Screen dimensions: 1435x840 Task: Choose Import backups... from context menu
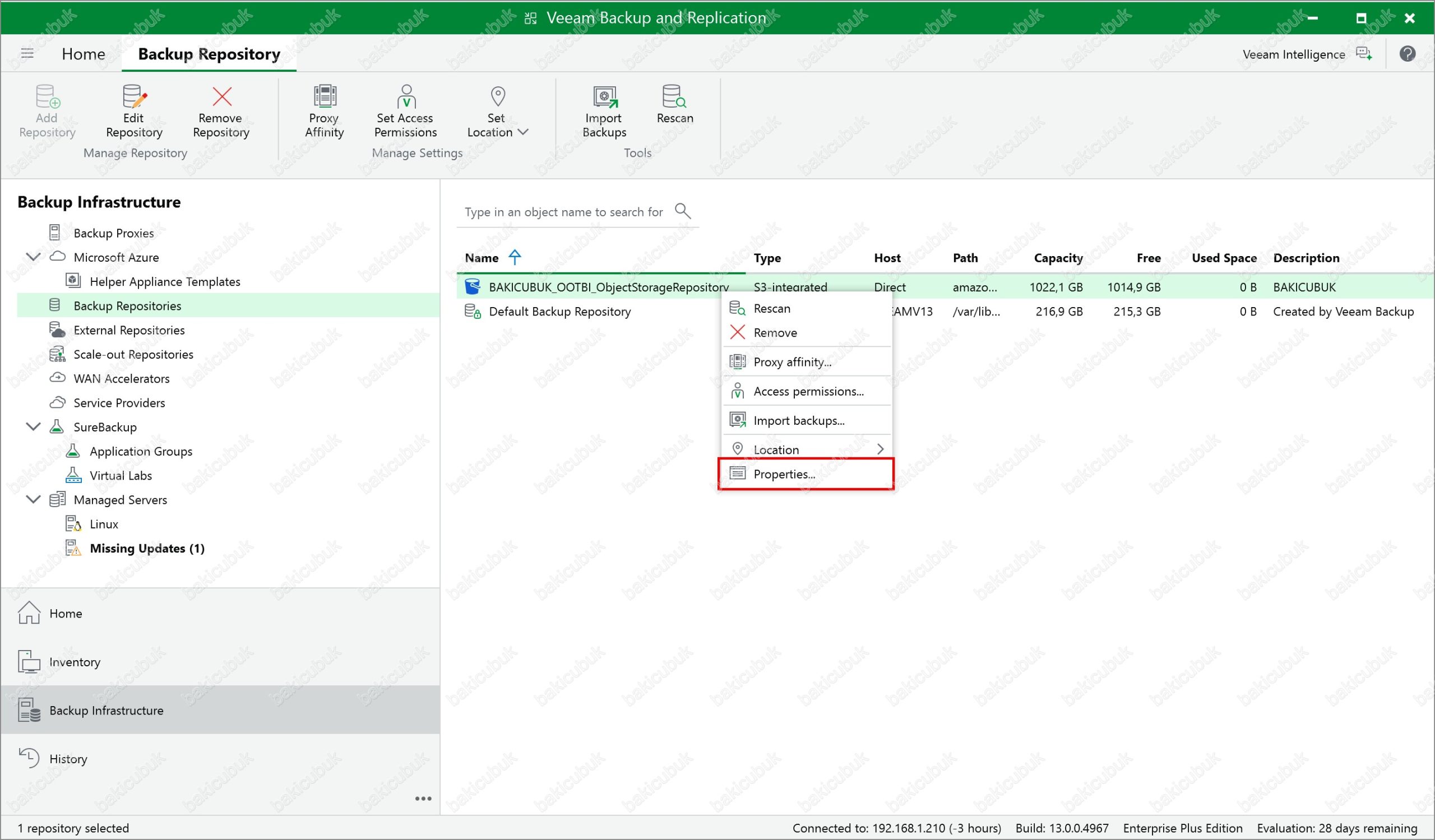point(806,421)
